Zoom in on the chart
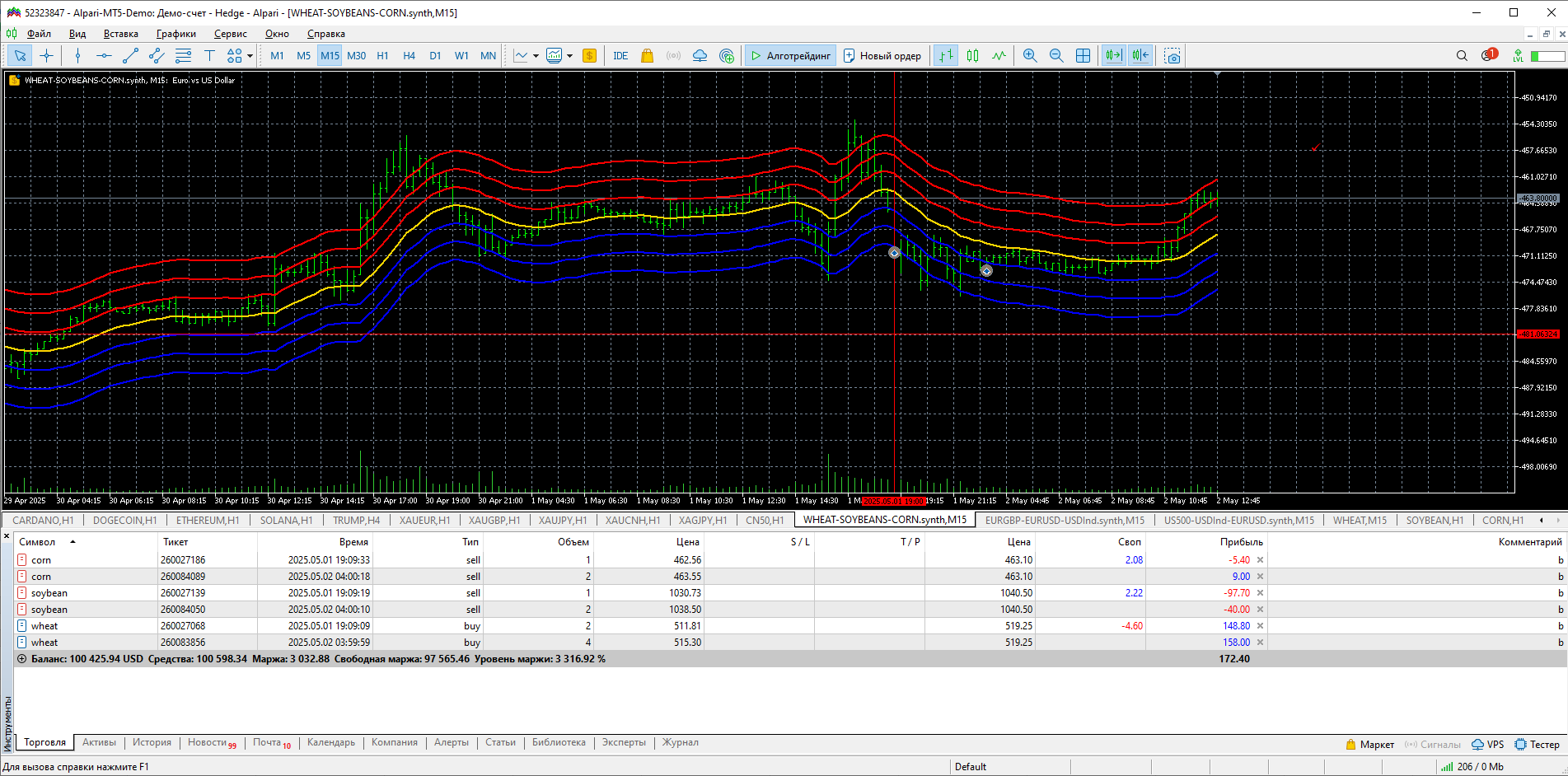Viewport: 1568px width, 776px height. point(1029,56)
